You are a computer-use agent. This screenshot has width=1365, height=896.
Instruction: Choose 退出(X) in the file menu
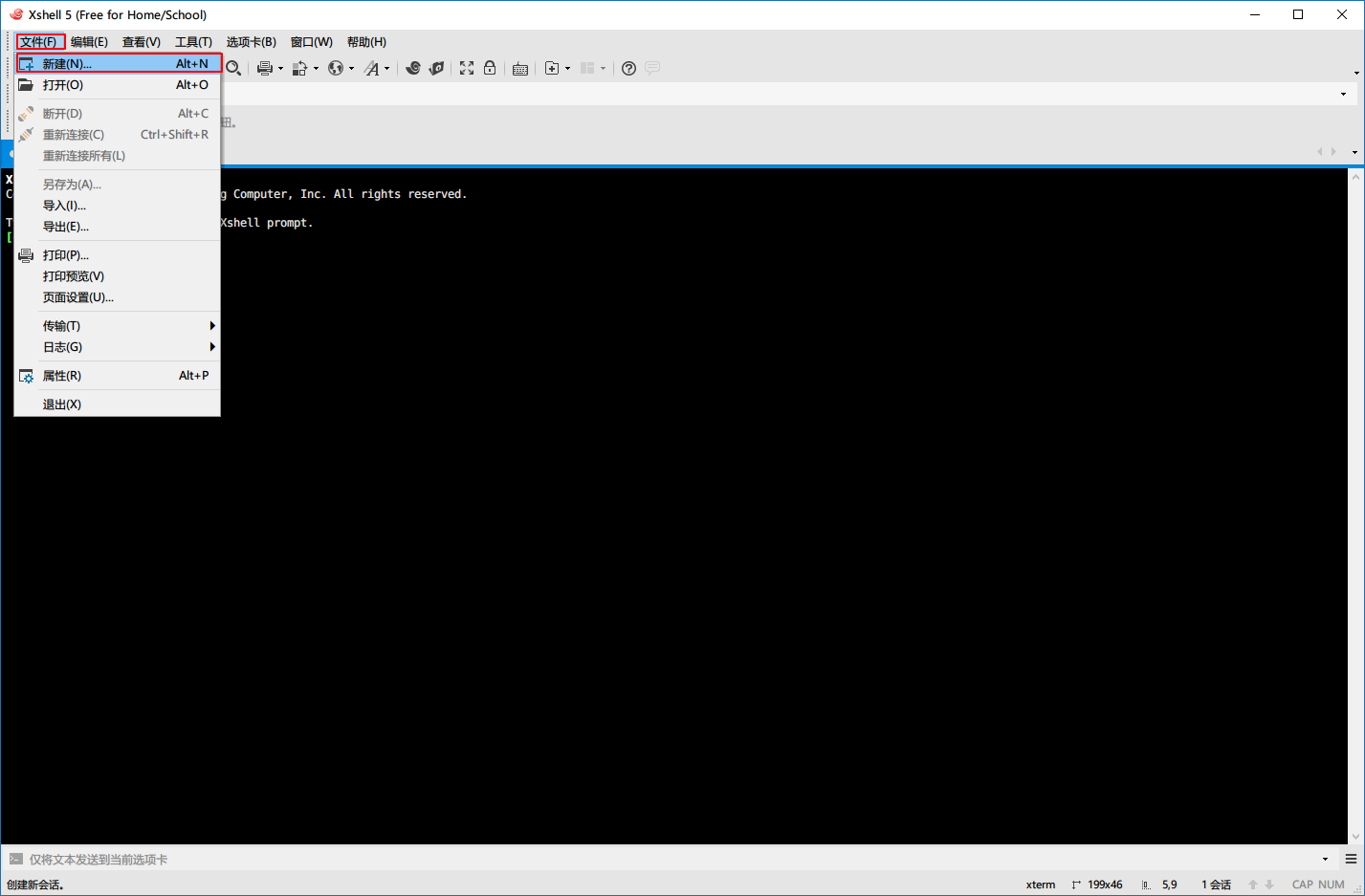(x=62, y=404)
